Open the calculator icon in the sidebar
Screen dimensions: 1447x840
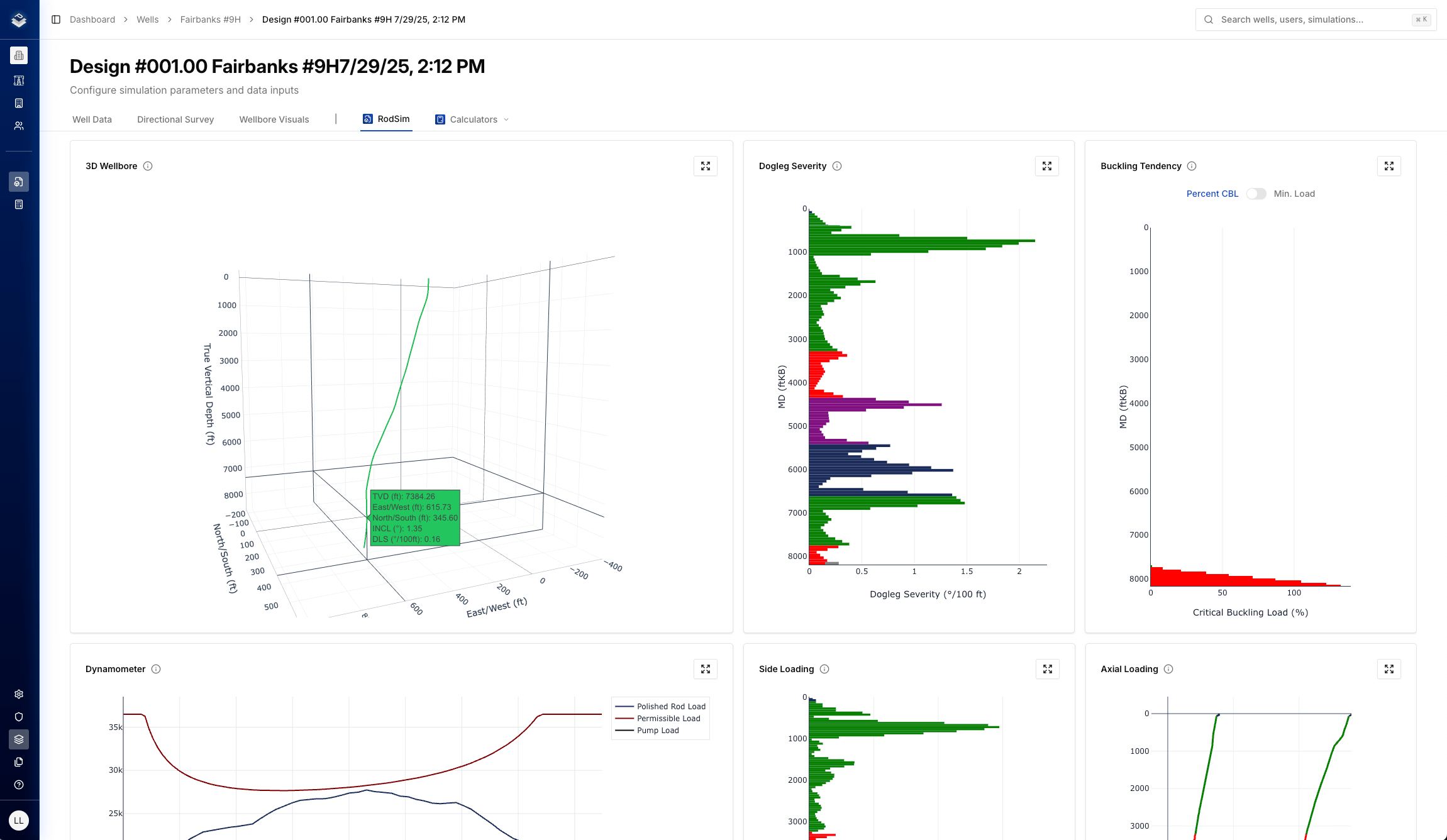click(x=19, y=204)
